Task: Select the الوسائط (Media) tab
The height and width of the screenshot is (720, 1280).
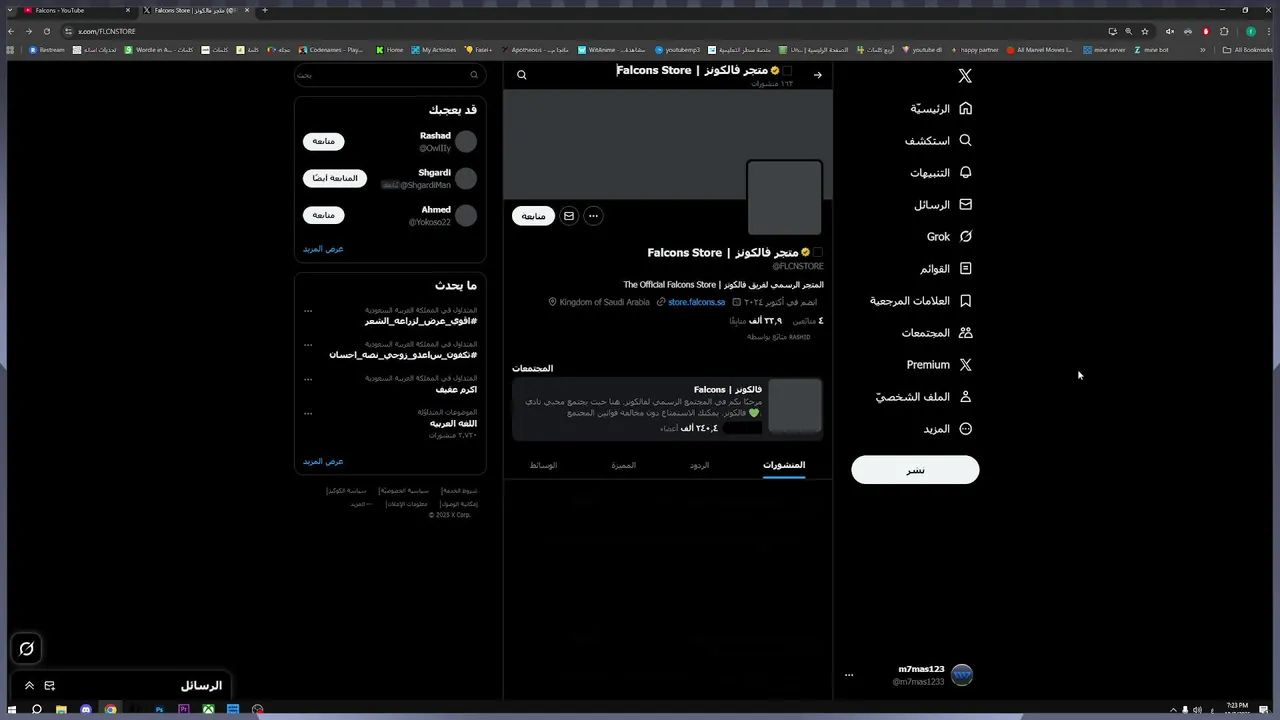Action: pyautogui.click(x=543, y=465)
